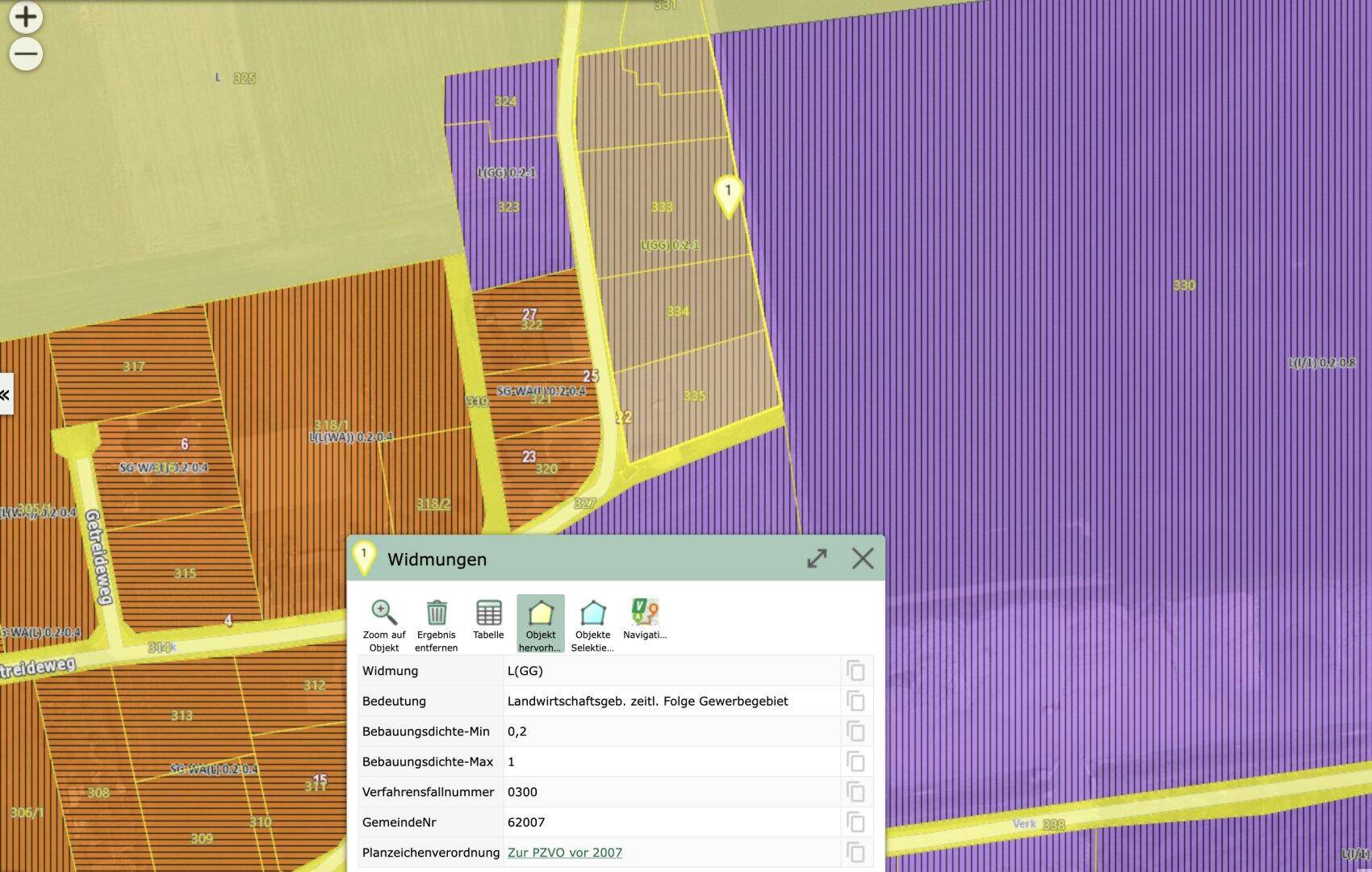Click the Bebauungsdichte-Max field label

coord(428,761)
